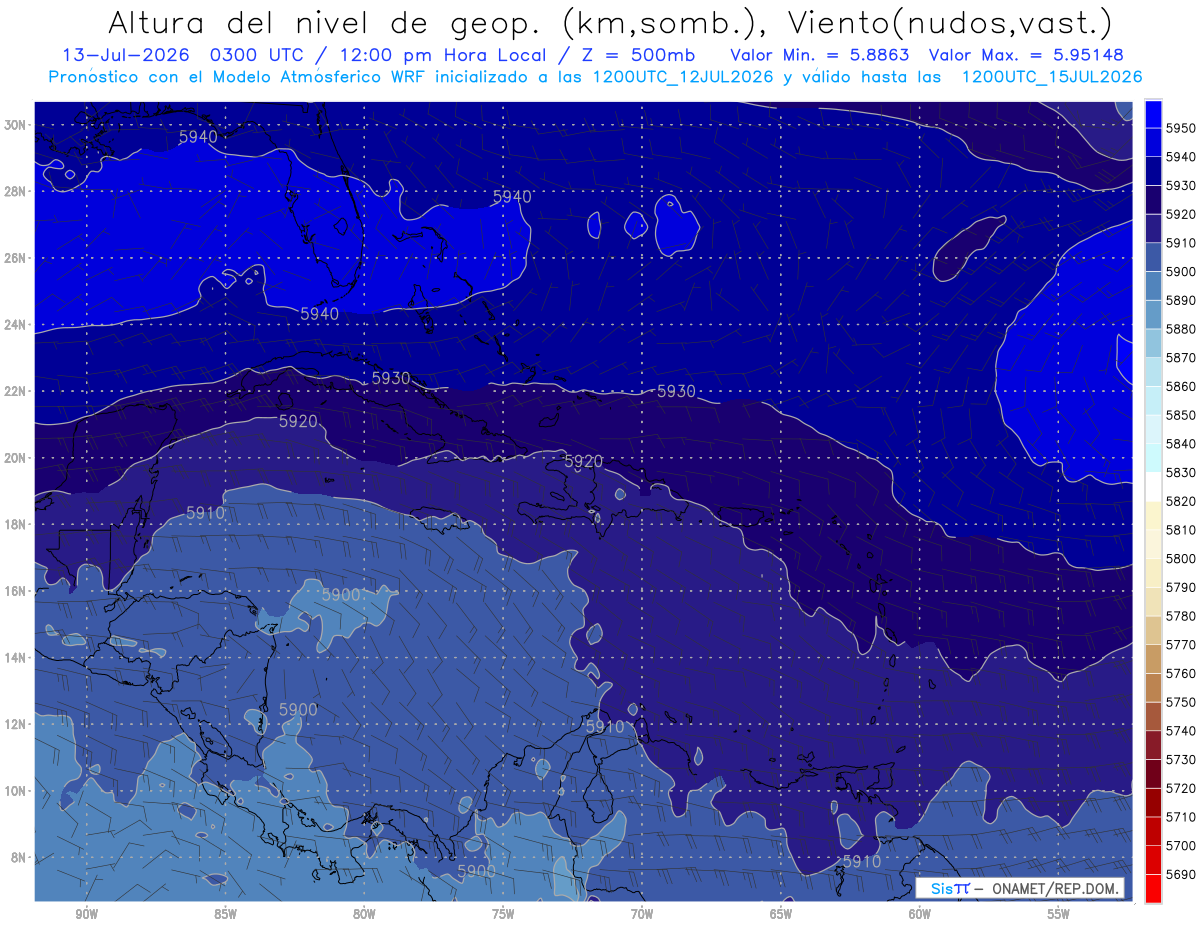Click the 5780 value on the color legend
This screenshot has height=927, width=1200.
point(1181,616)
